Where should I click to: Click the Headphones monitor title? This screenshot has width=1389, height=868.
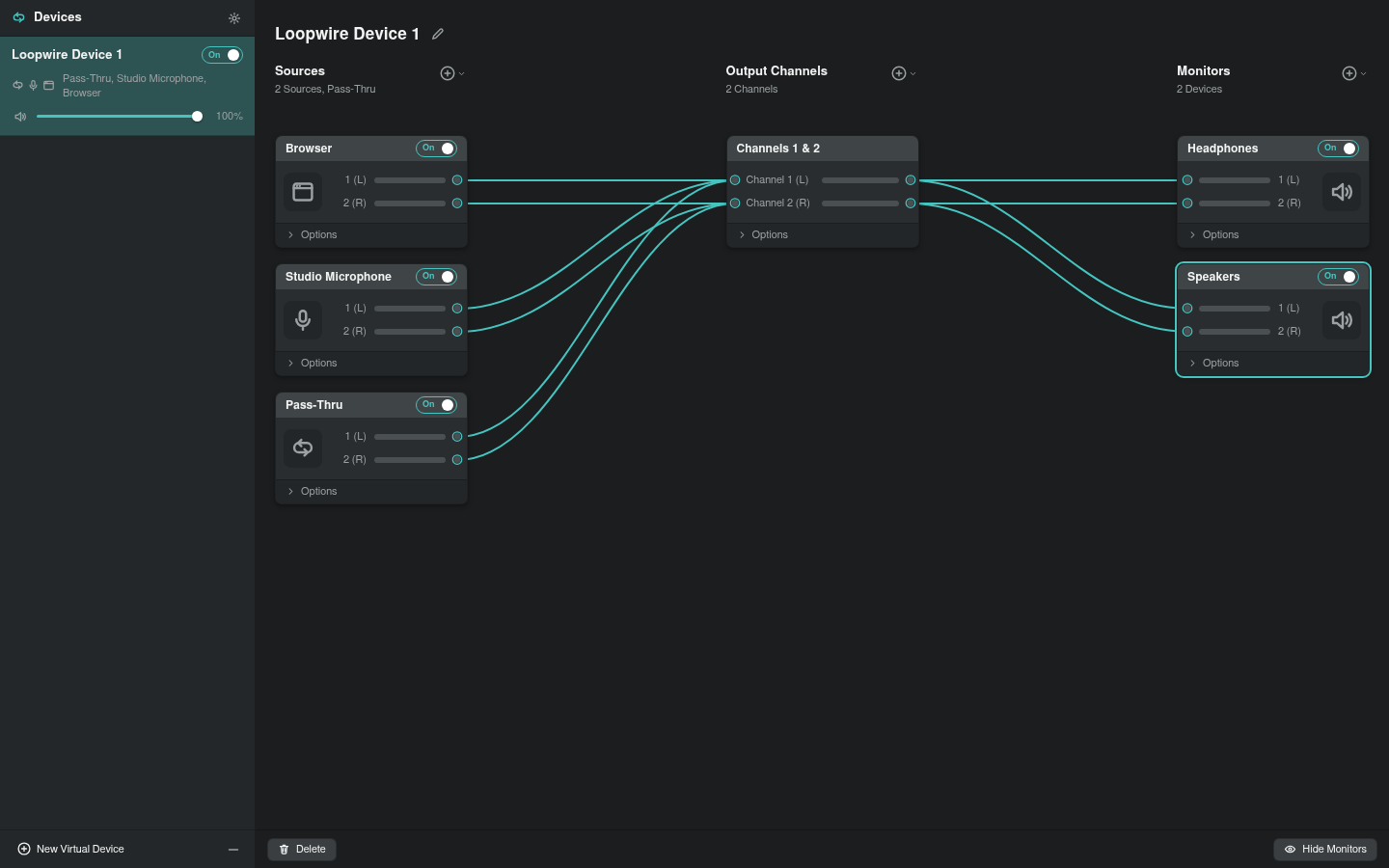click(x=1222, y=149)
